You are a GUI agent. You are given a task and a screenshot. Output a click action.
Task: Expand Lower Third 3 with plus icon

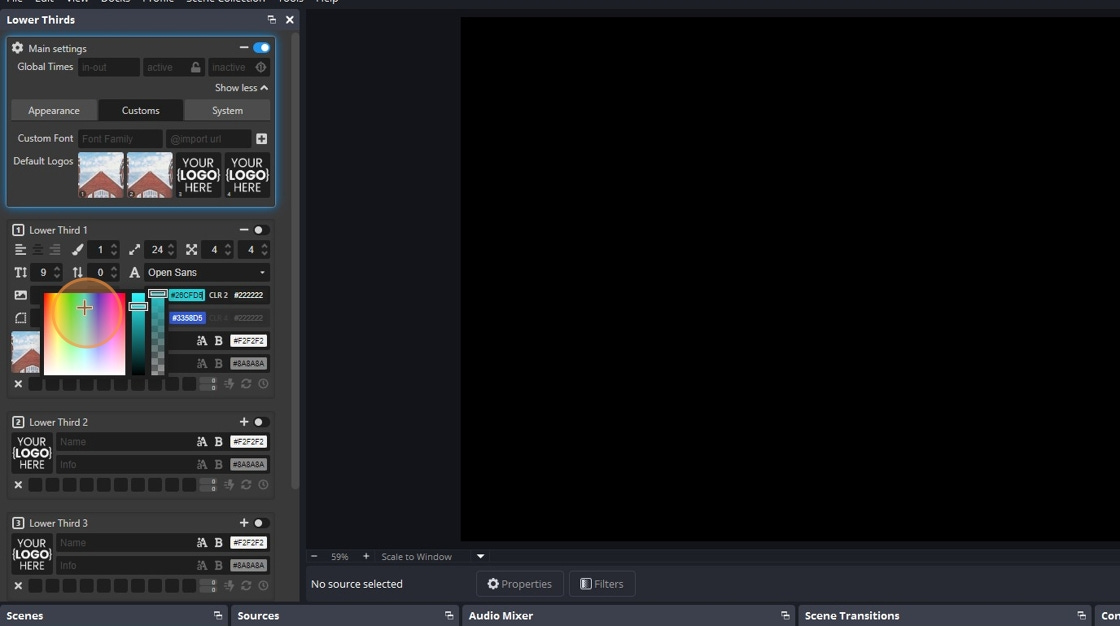tap(244, 522)
